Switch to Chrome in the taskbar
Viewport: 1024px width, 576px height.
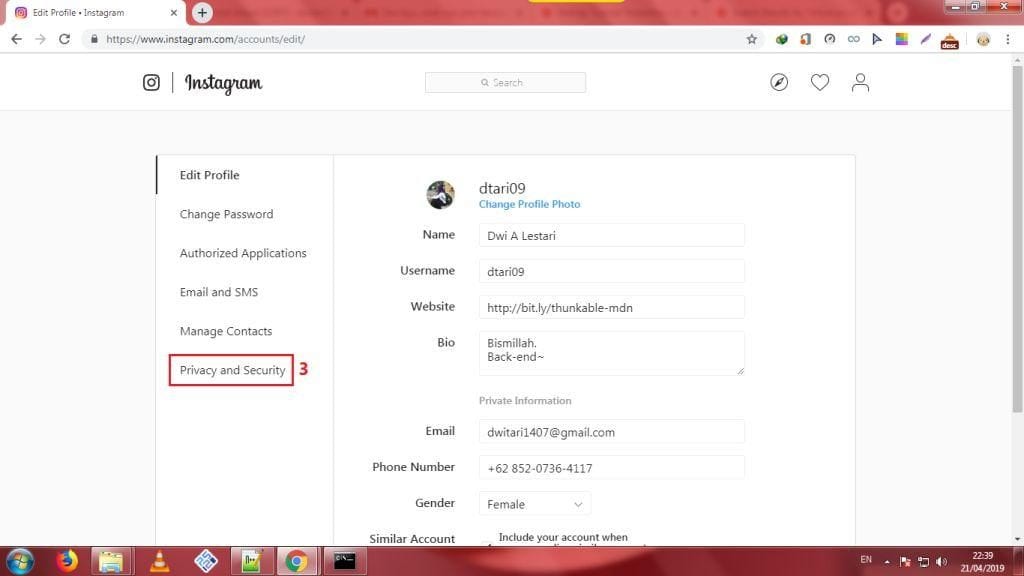pyautogui.click(x=296, y=562)
